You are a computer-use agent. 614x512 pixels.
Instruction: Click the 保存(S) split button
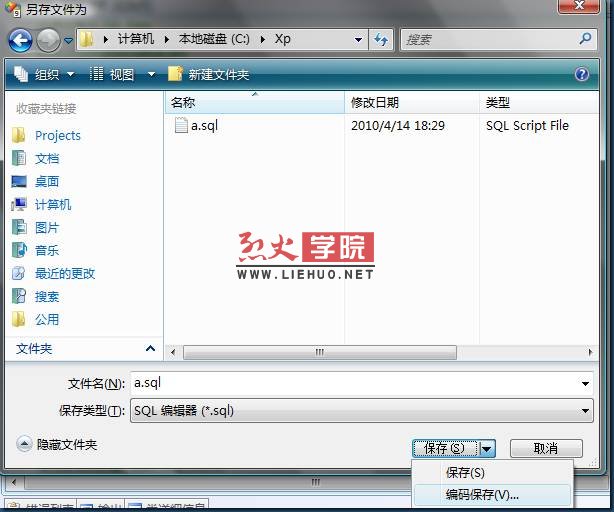click(445, 448)
